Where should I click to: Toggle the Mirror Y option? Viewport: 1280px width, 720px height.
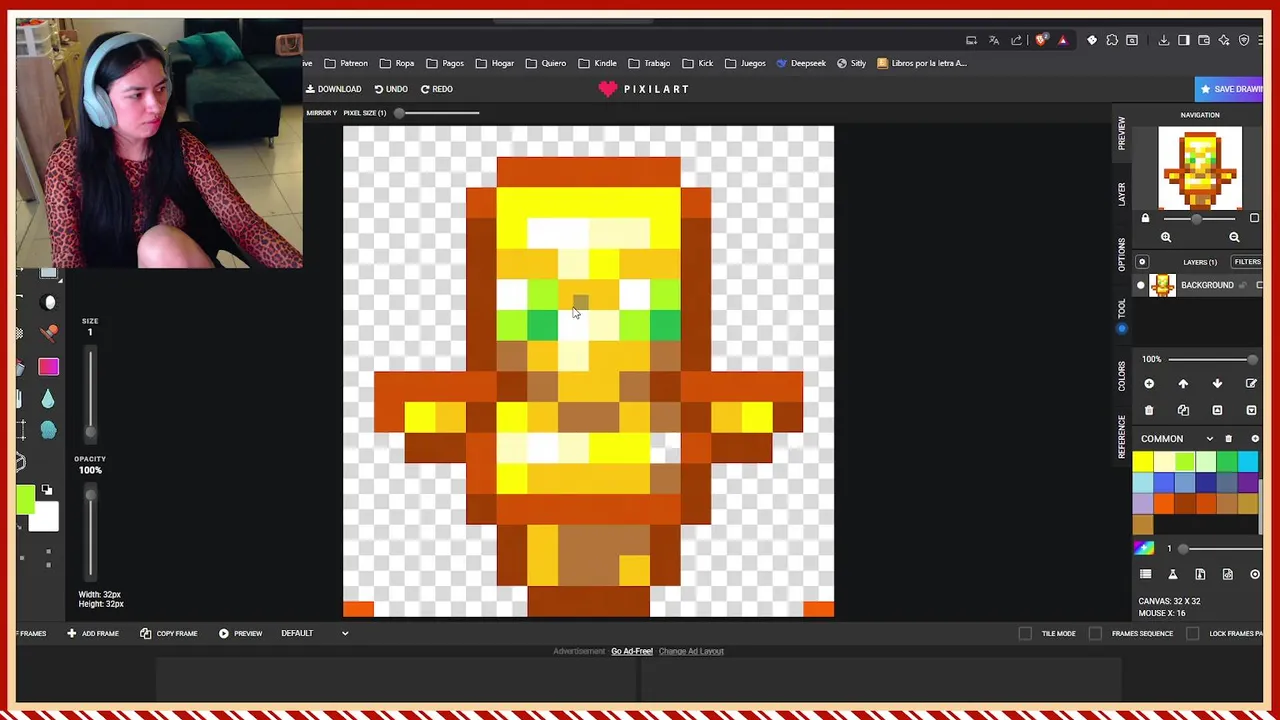[321, 113]
